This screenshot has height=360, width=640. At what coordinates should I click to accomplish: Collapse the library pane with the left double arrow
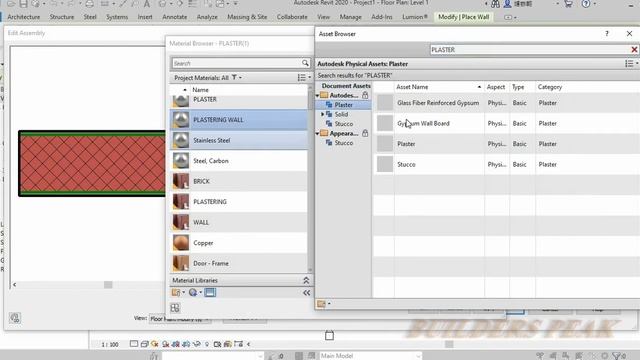pyautogui.click(x=307, y=293)
